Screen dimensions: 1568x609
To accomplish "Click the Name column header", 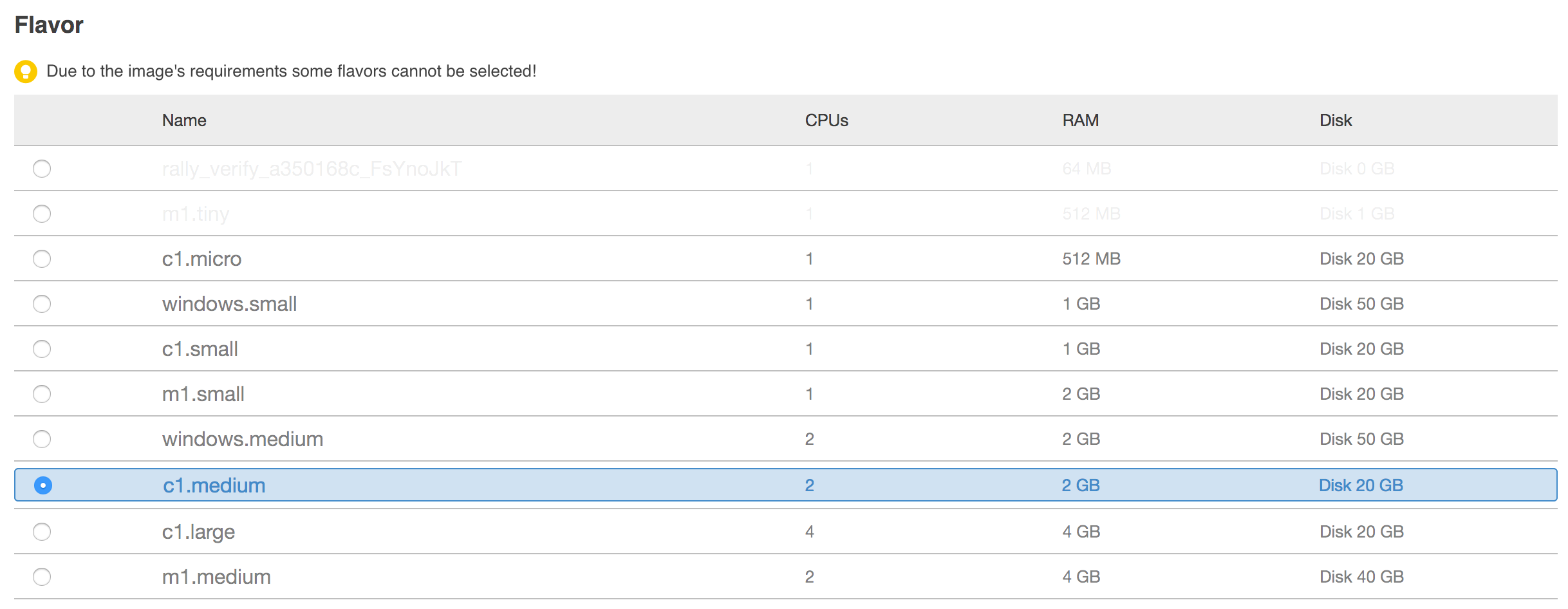I will pos(184,120).
